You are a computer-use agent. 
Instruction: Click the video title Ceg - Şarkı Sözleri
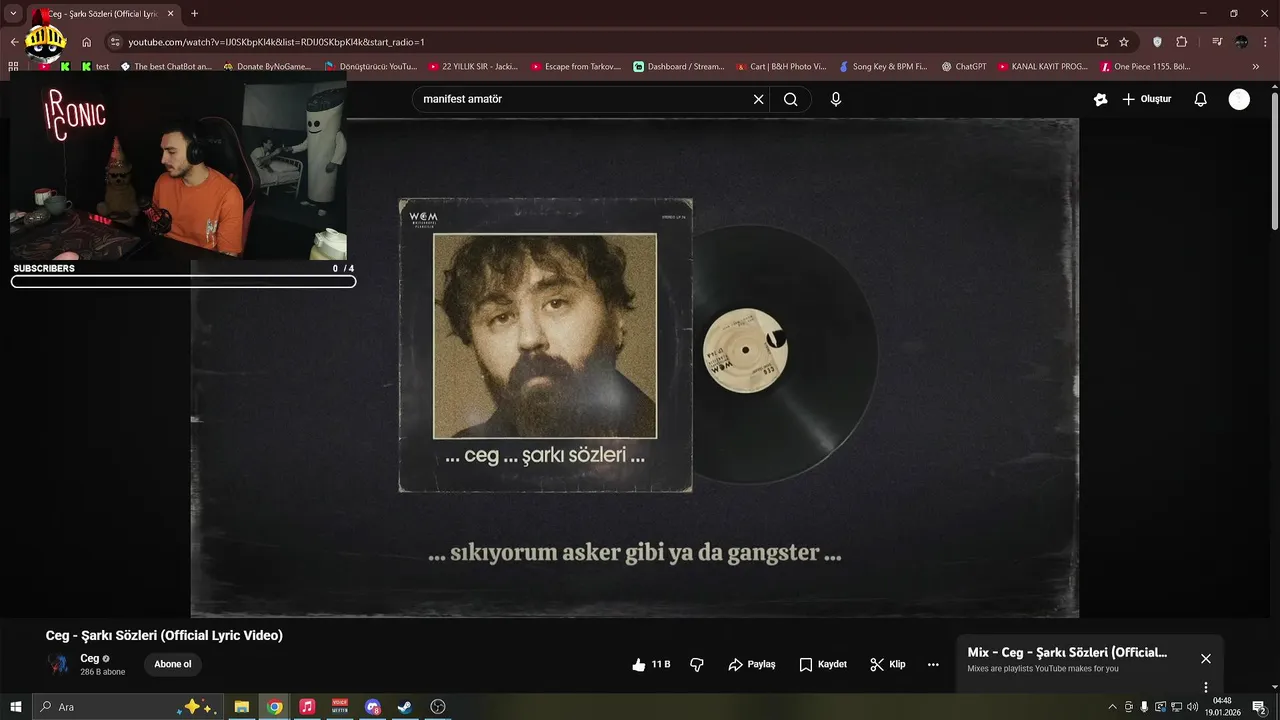pyautogui.click(x=164, y=635)
